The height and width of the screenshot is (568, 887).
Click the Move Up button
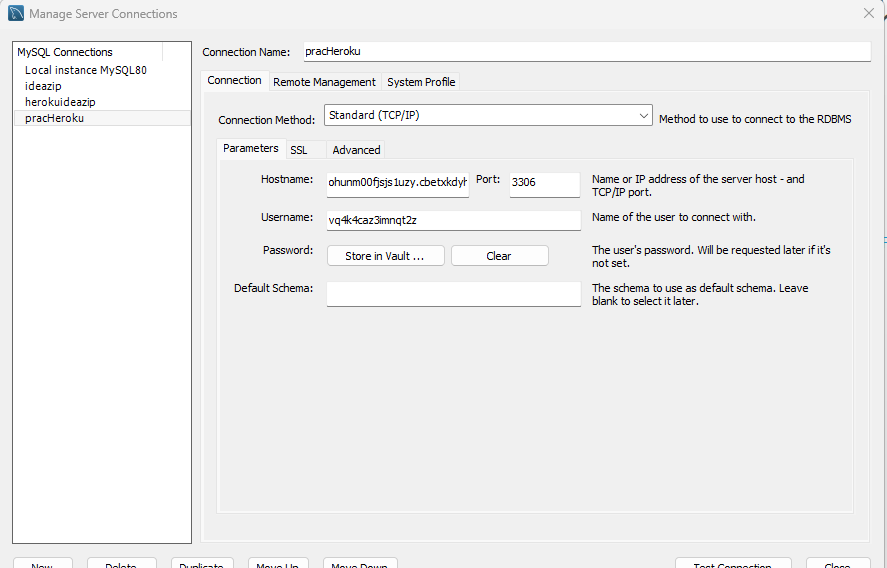(x=278, y=563)
